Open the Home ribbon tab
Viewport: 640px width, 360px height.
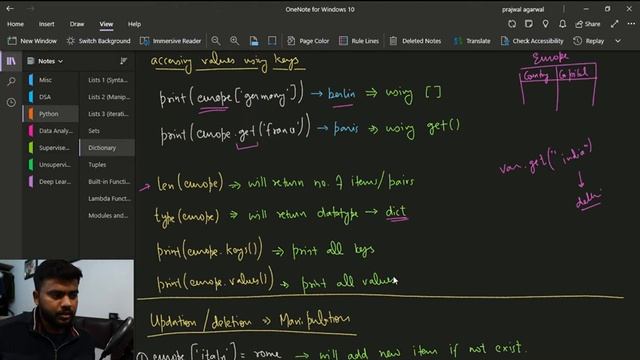coord(16,24)
